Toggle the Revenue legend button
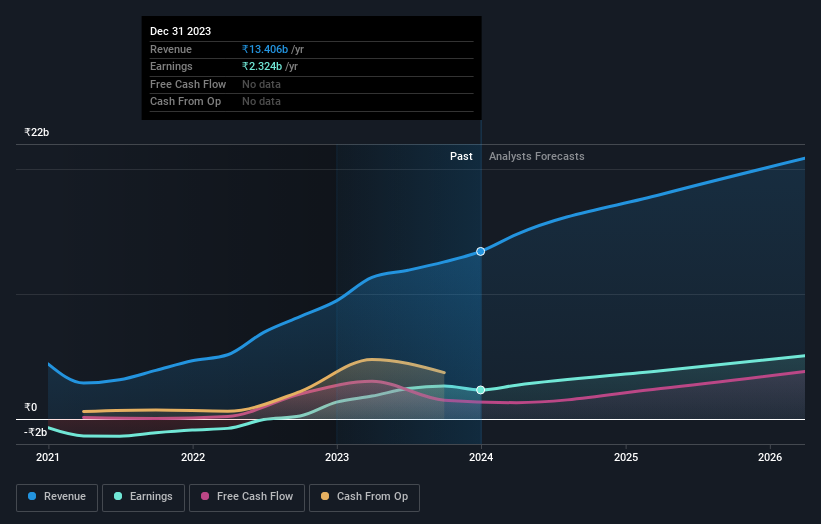Viewport: 821px width, 524px height. click(x=57, y=497)
